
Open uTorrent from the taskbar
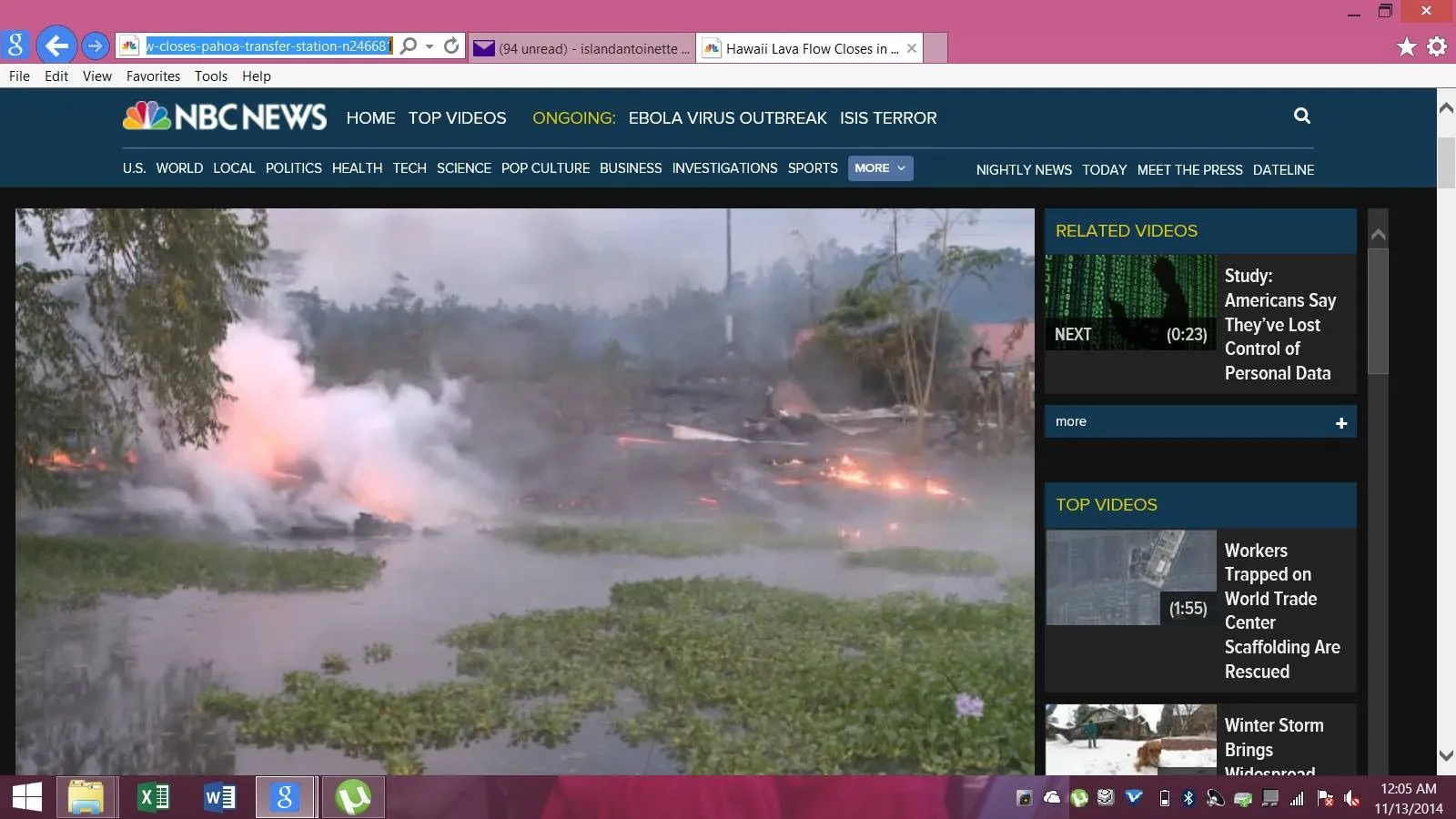pyautogui.click(x=353, y=797)
